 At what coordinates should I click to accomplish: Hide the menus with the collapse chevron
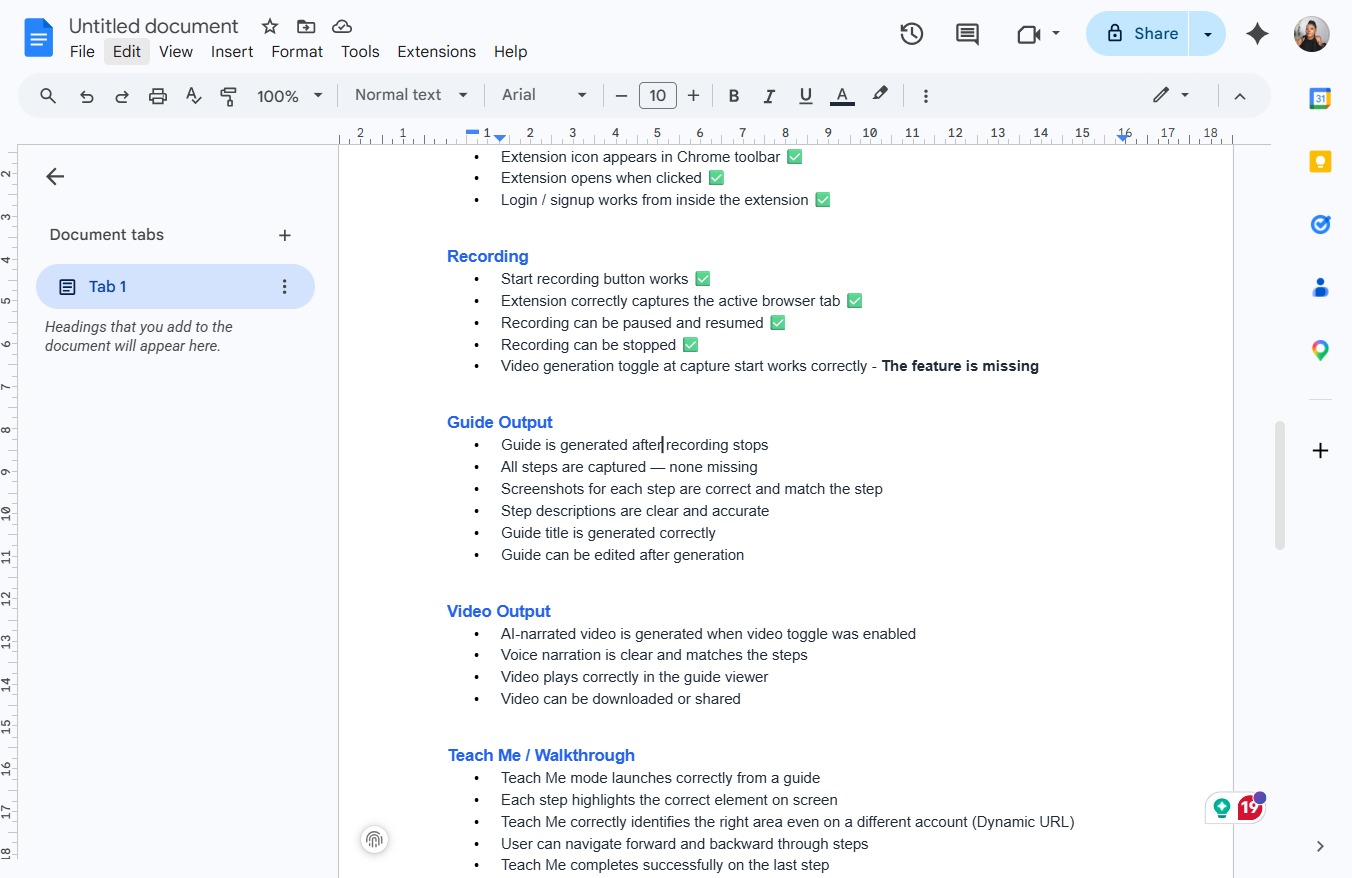click(x=1240, y=96)
